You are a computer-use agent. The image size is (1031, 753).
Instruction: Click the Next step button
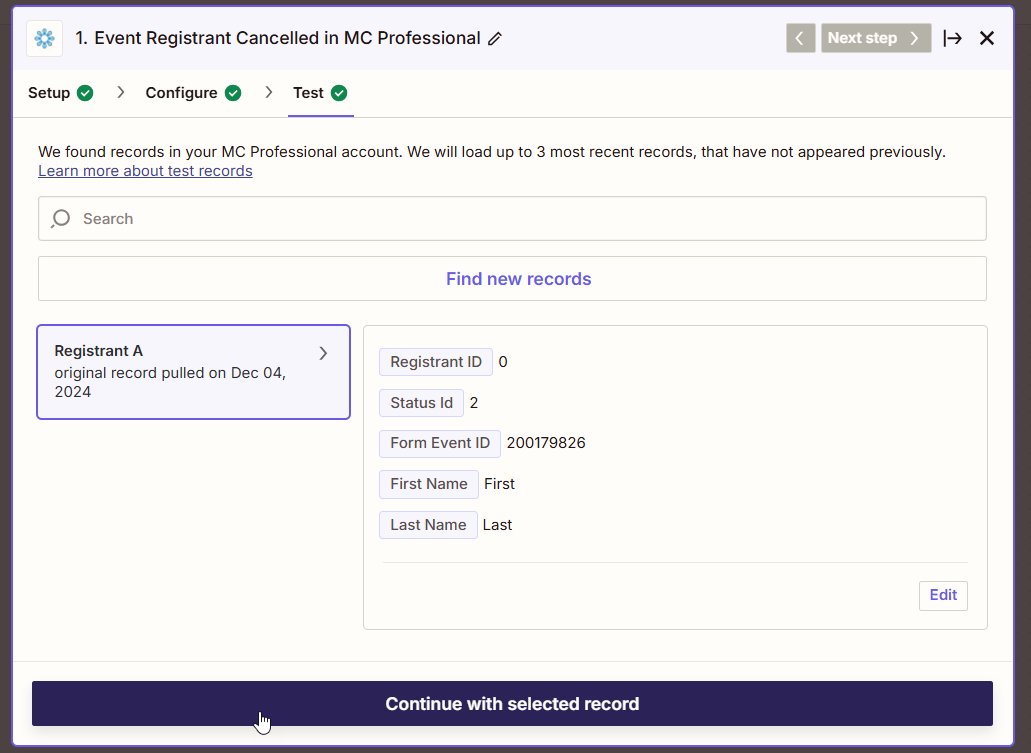point(876,38)
